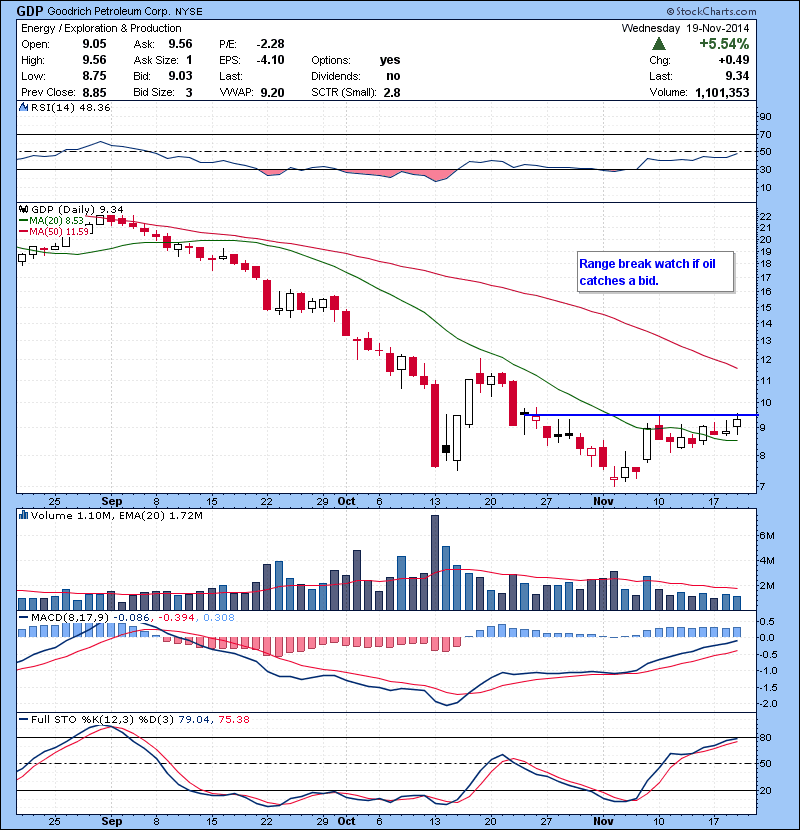This screenshot has height=830, width=800.
Task: Click the Chg value +0.49
Action: tap(734, 60)
